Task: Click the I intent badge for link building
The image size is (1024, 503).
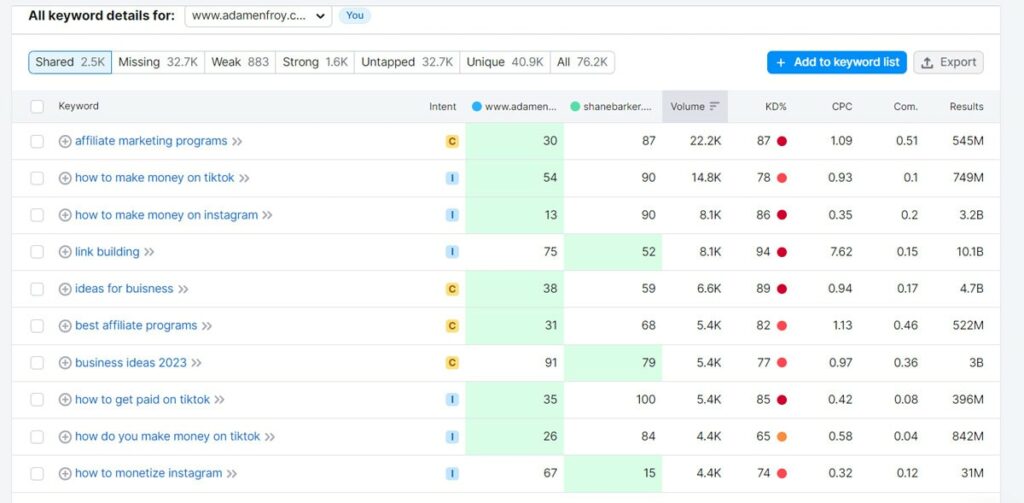Action: (x=452, y=252)
